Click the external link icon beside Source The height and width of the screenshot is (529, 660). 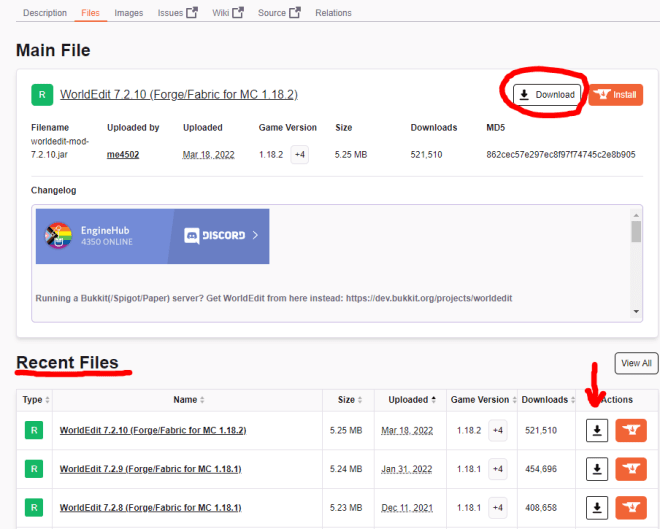click(x=295, y=13)
